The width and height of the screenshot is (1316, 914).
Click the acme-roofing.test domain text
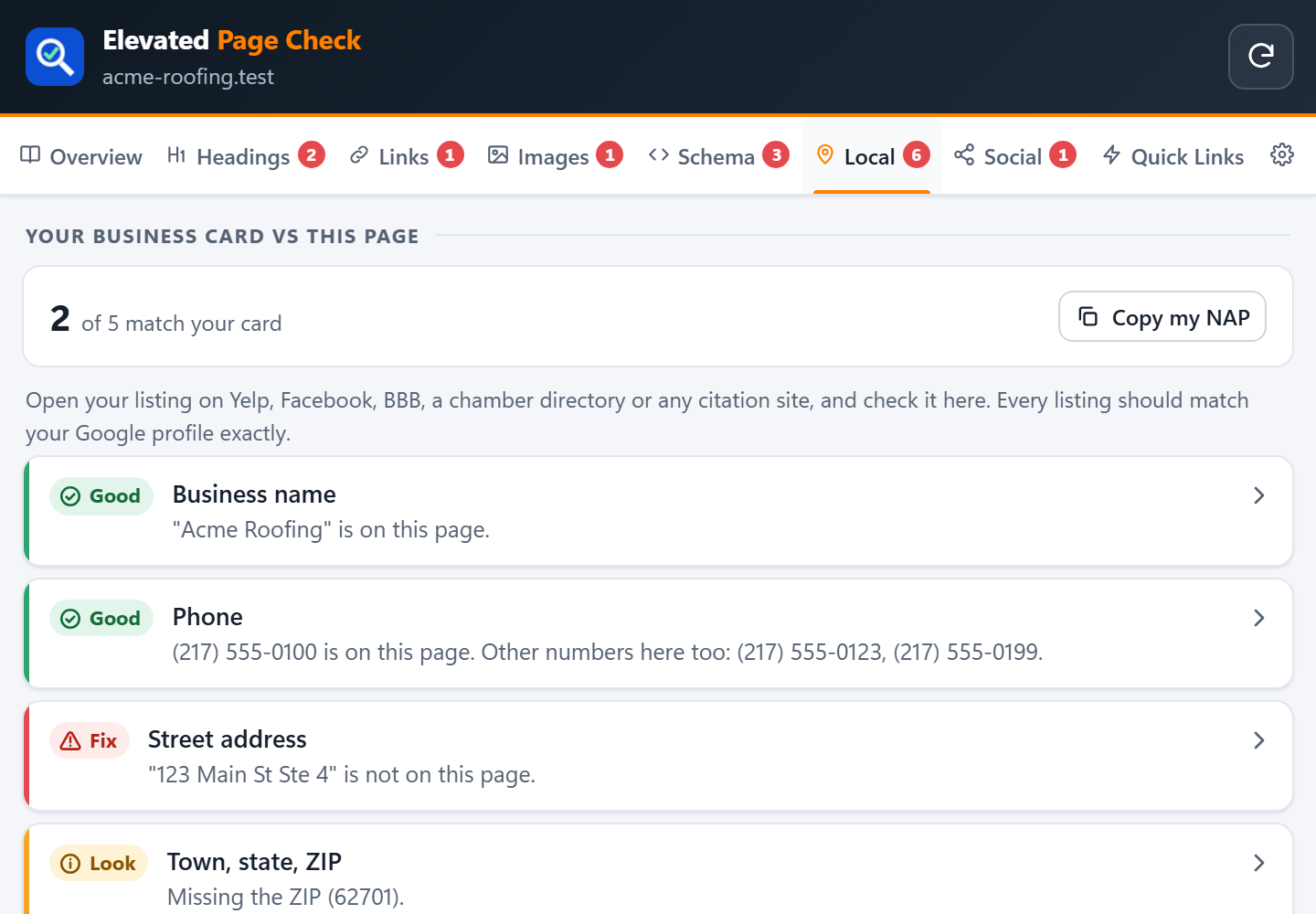pyautogui.click(x=188, y=77)
